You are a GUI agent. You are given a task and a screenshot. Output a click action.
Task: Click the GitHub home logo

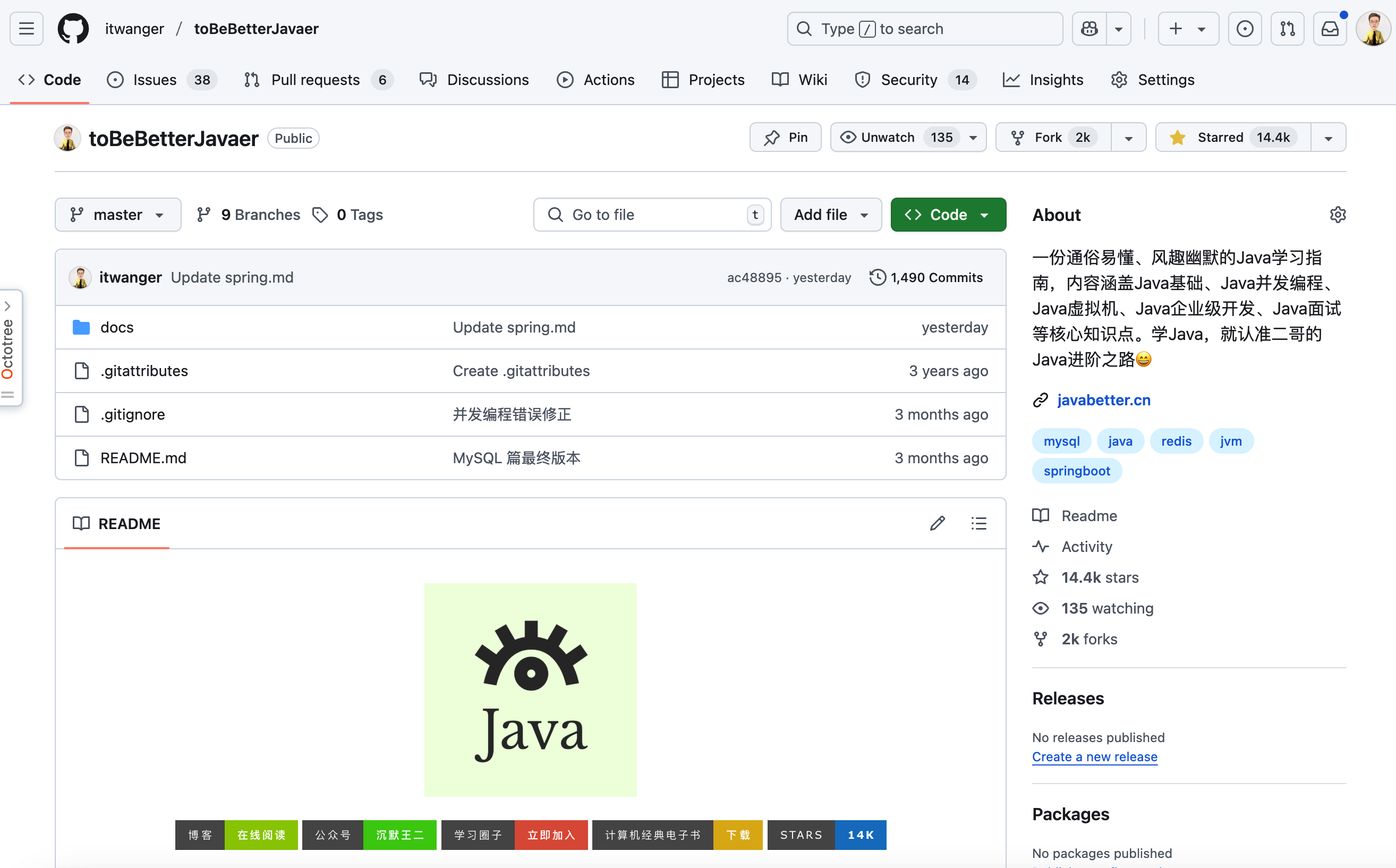coord(73,28)
